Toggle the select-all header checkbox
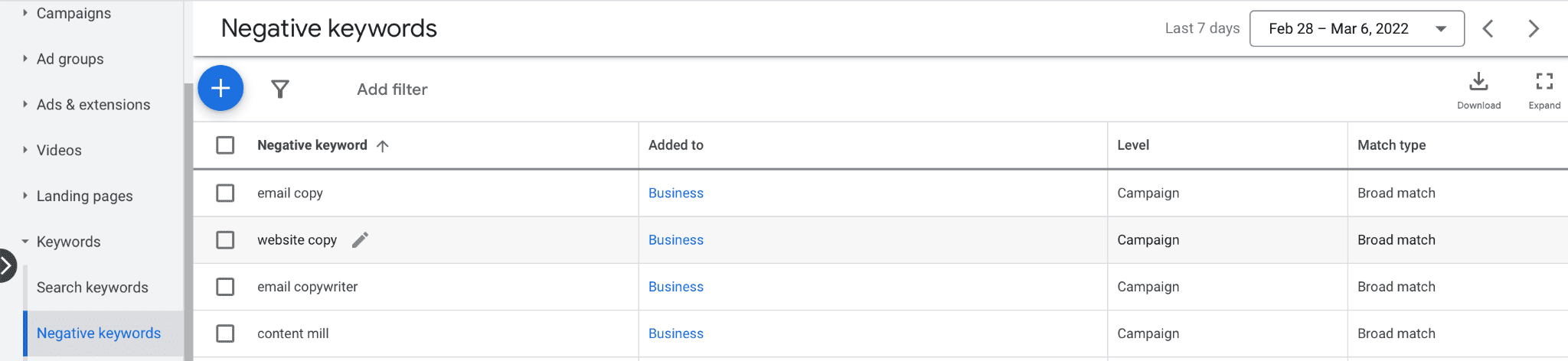The height and width of the screenshot is (361, 1568). point(225,145)
